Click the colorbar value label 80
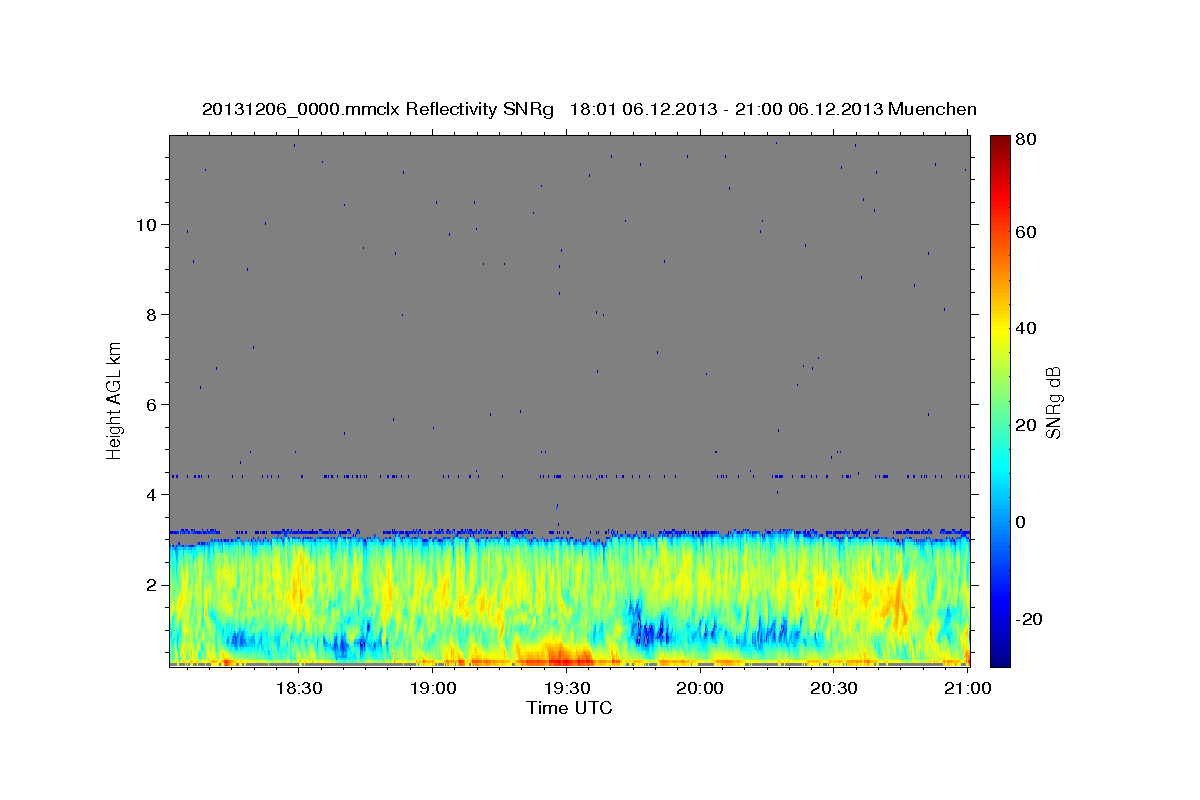The image size is (1200, 800). pos(1028,140)
